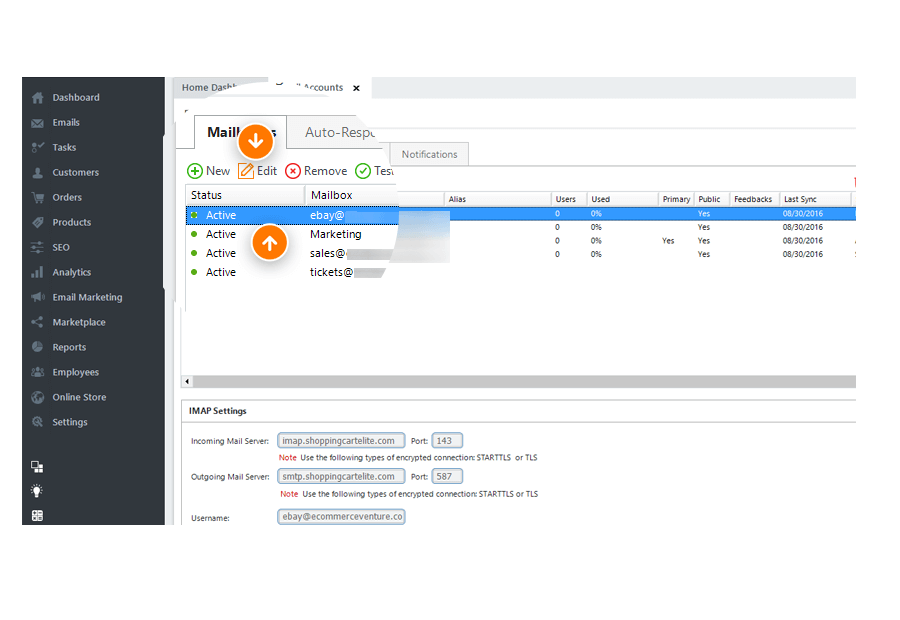Viewport: 900px width, 620px height.
Task: Close the Accounts tab
Action: pyautogui.click(x=356, y=88)
